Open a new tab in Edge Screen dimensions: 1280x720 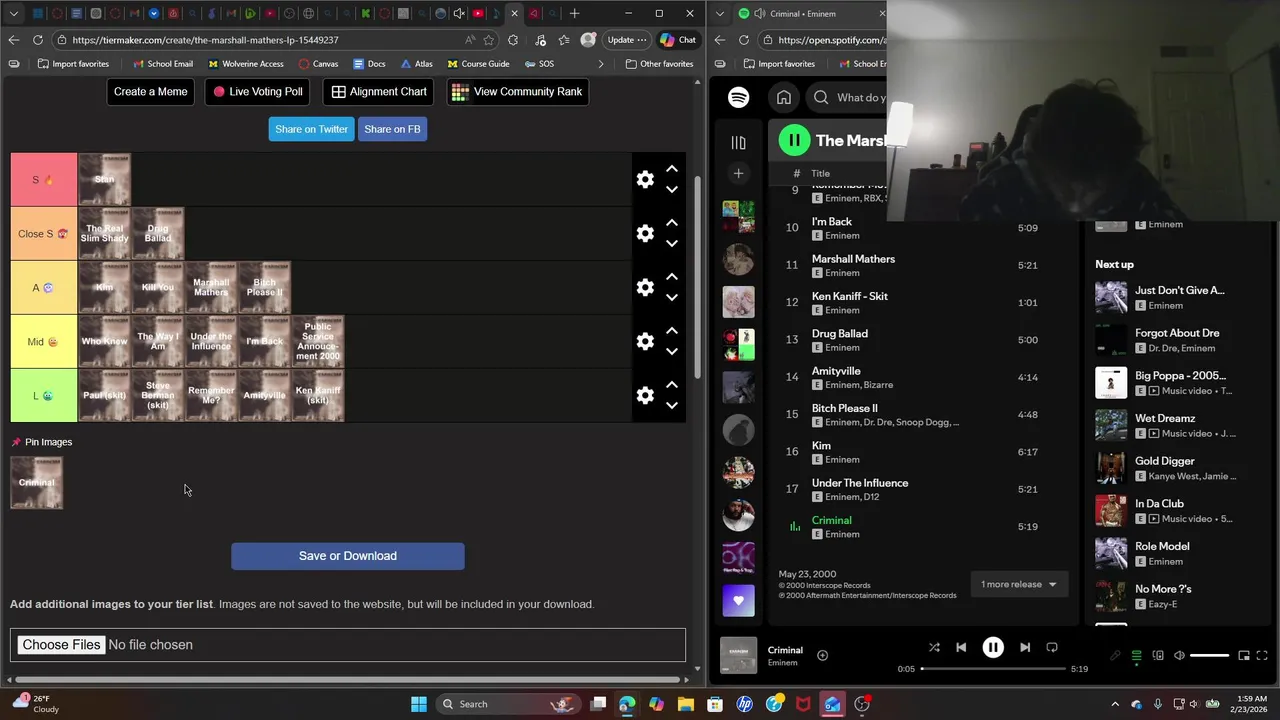[x=574, y=14]
